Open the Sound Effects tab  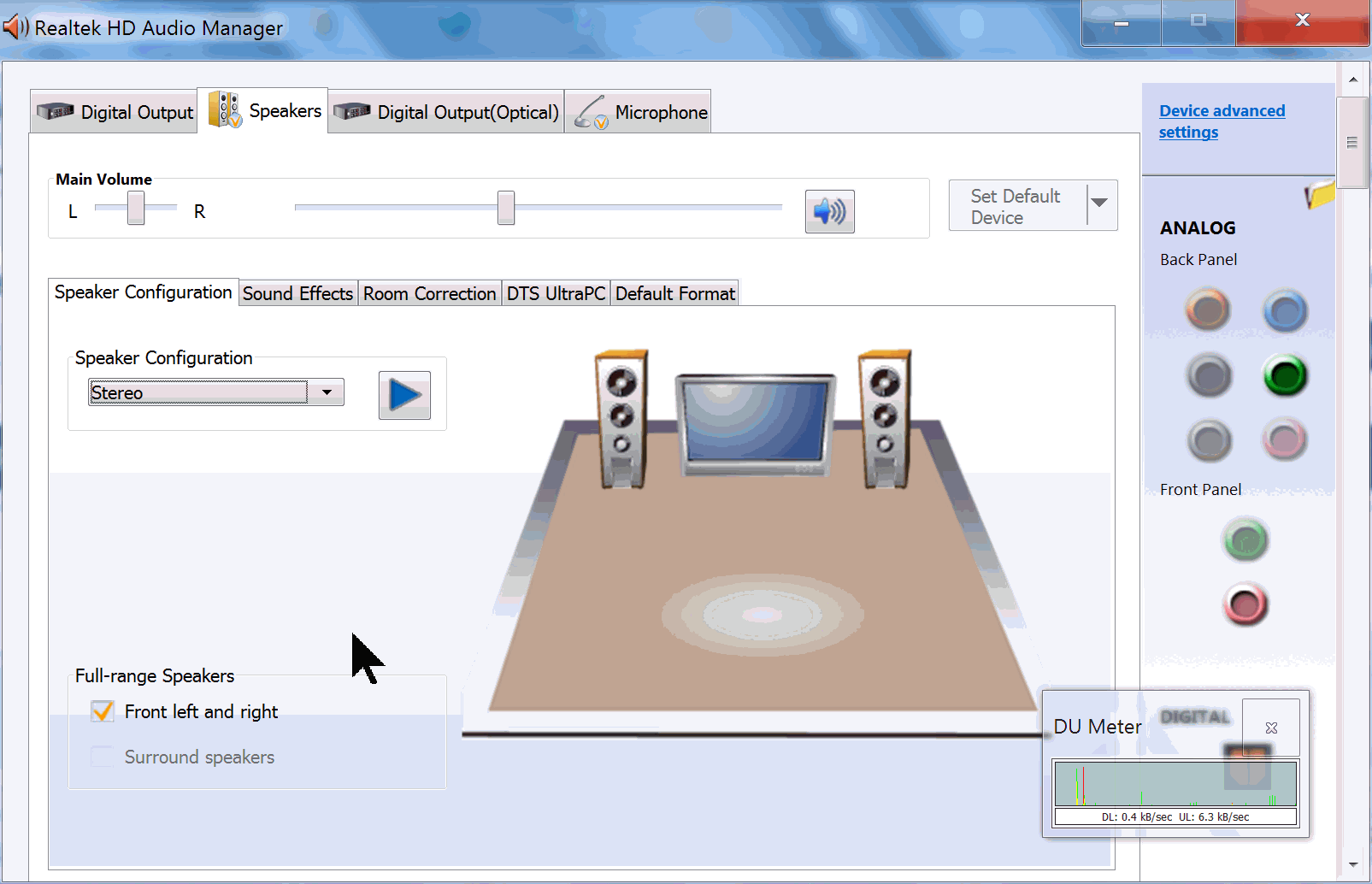[x=297, y=293]
